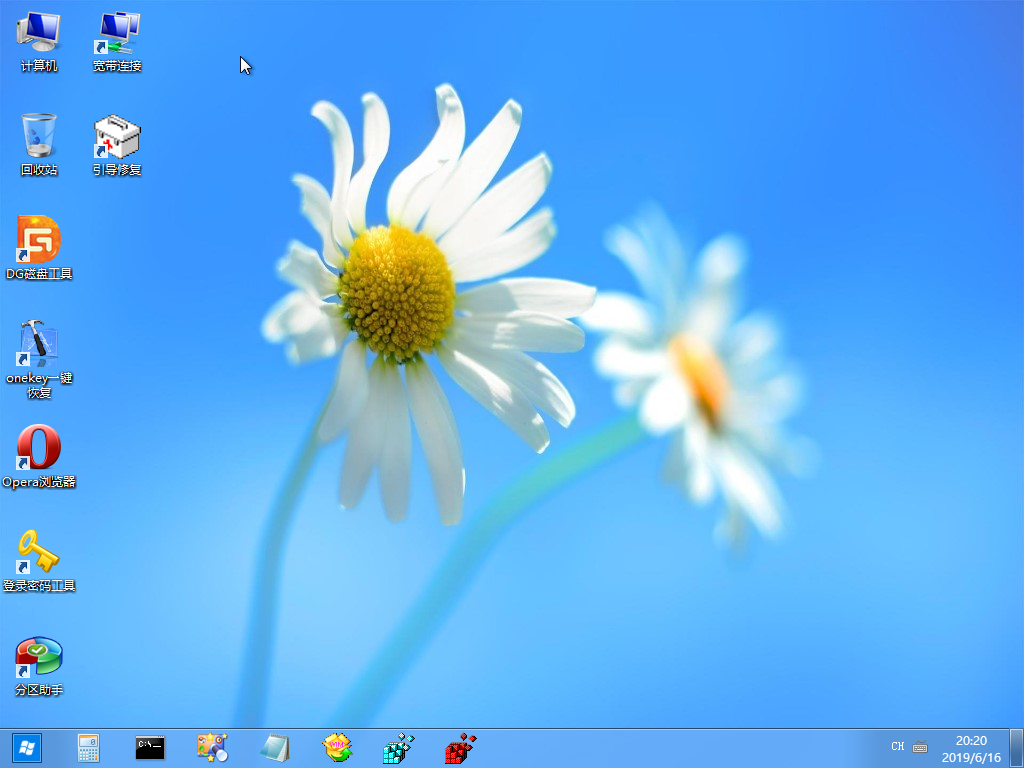Viewport: 1024px width, 768px height.
Task: Click the keyboard icon in system tray
Action: 920,746
